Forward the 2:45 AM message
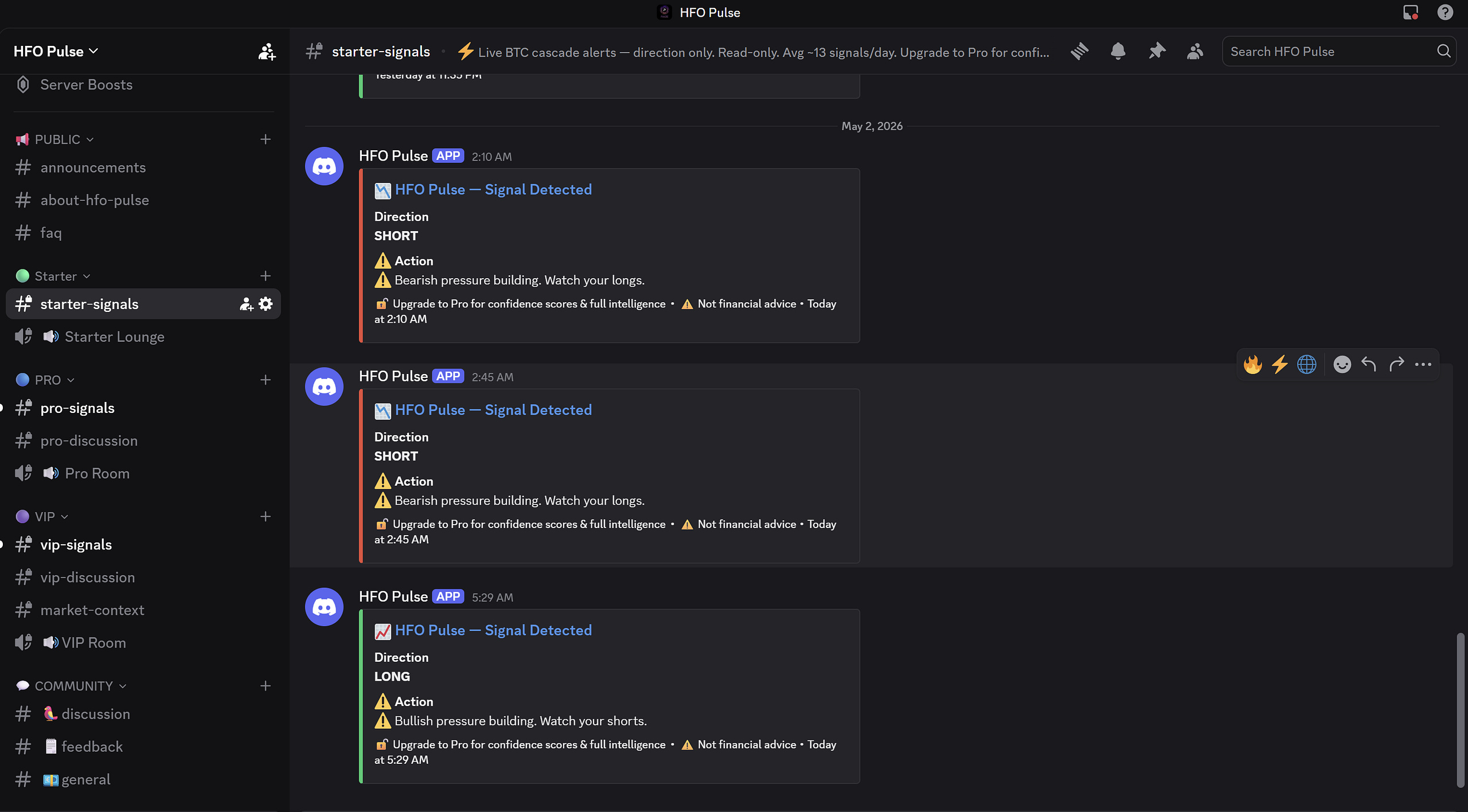This screenshot has width=1468, height=812. [x=1396, y=364]
